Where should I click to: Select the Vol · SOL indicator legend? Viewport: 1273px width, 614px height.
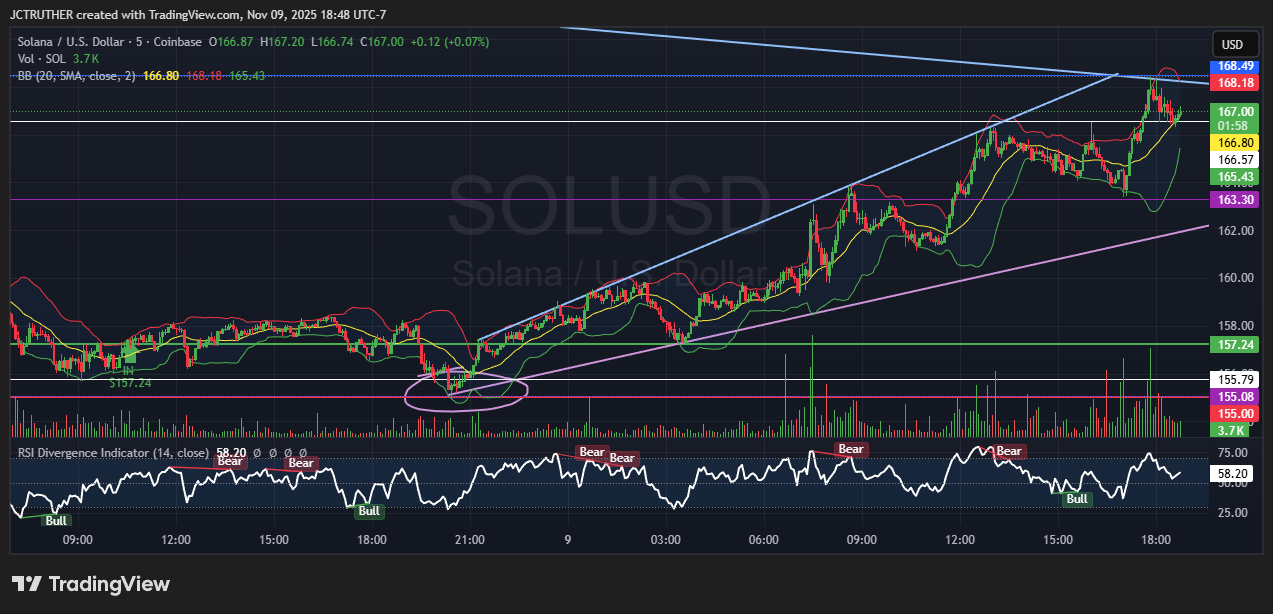click(x=41, y=59)
